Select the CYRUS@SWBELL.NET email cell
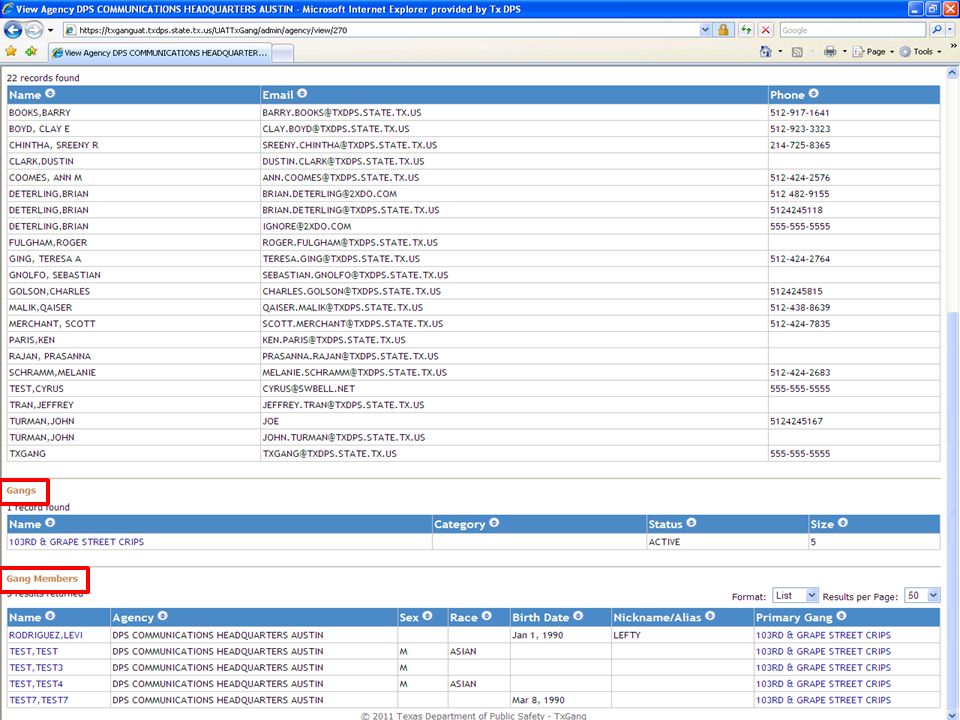 [514, 389]
